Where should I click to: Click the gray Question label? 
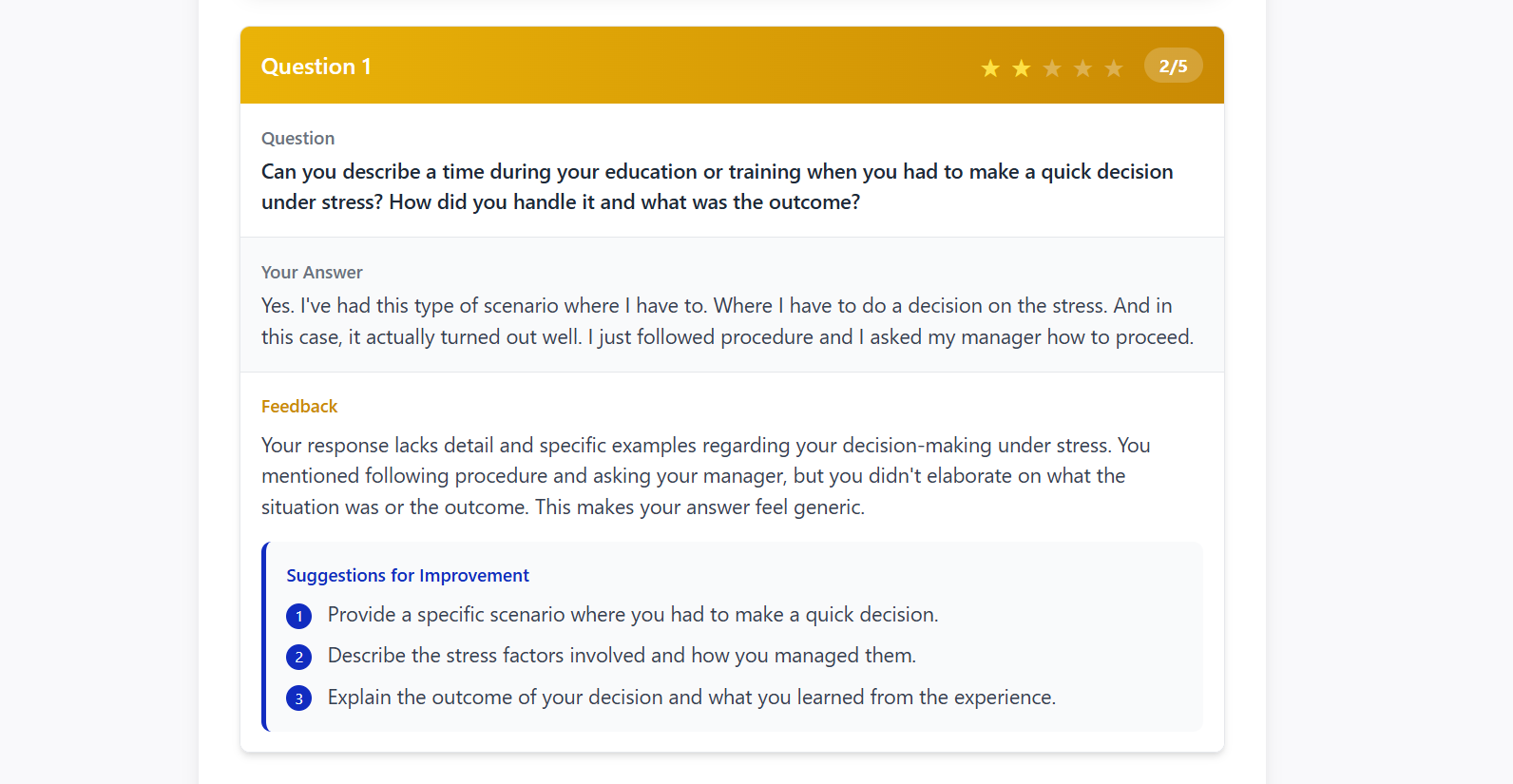click(297, 138)
